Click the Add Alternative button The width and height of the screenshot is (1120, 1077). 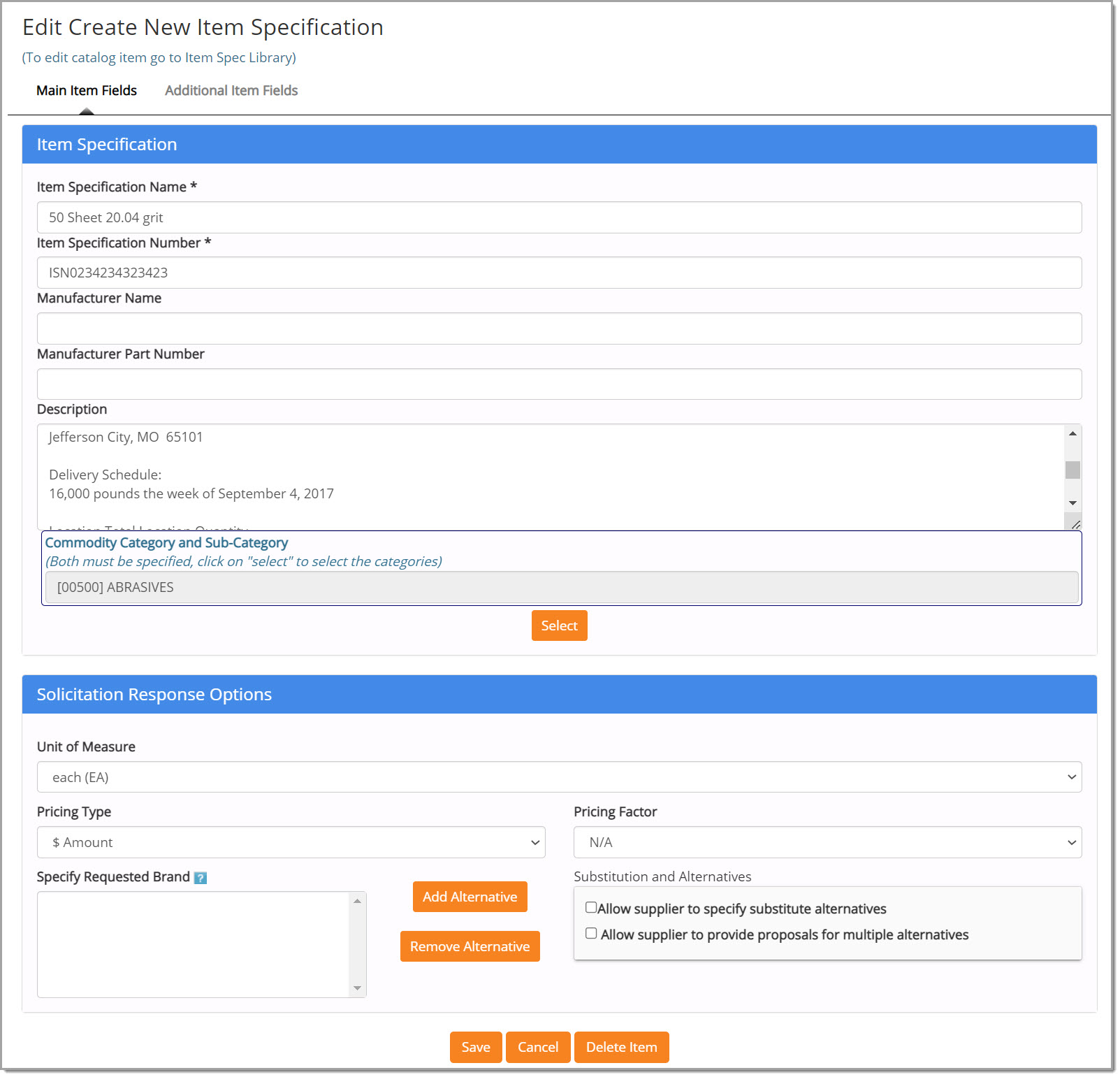click(470, 897)
